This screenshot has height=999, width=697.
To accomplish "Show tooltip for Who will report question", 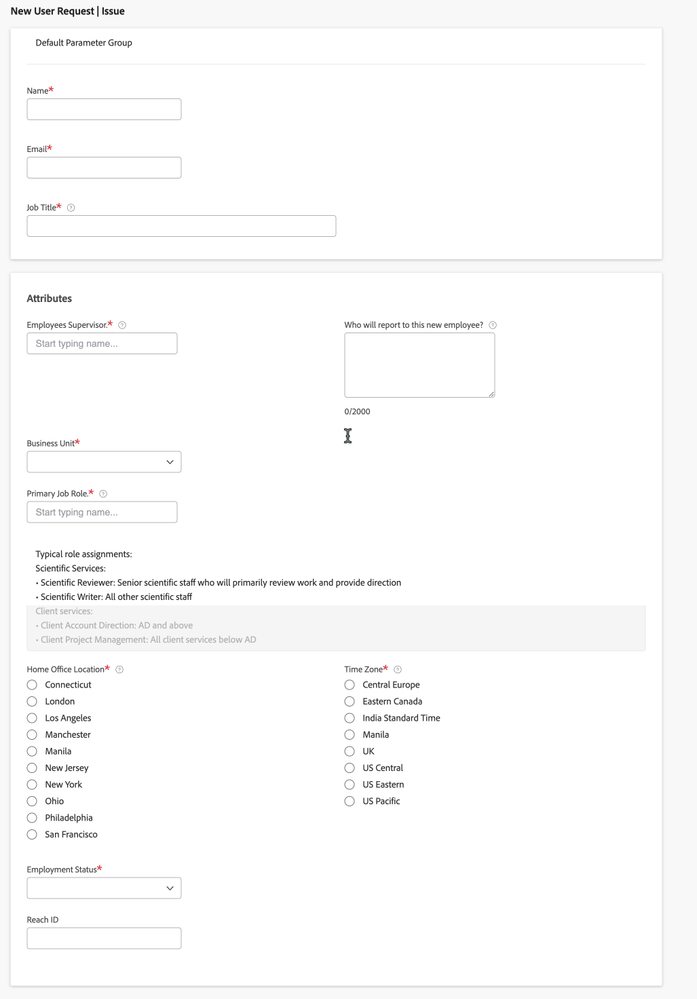I will click(492, 325).
